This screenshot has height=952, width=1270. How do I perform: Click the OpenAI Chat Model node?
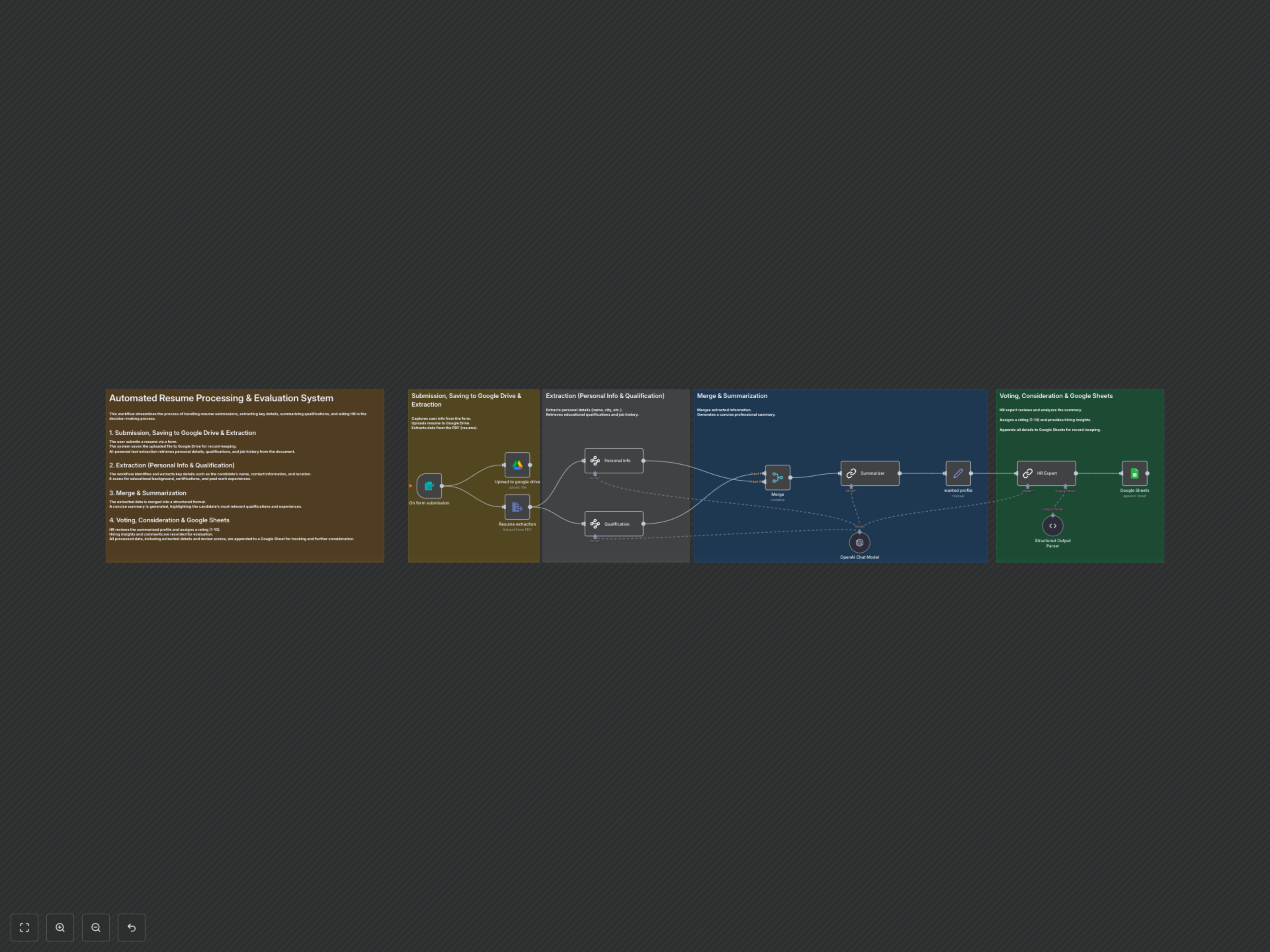coord(859,542)
